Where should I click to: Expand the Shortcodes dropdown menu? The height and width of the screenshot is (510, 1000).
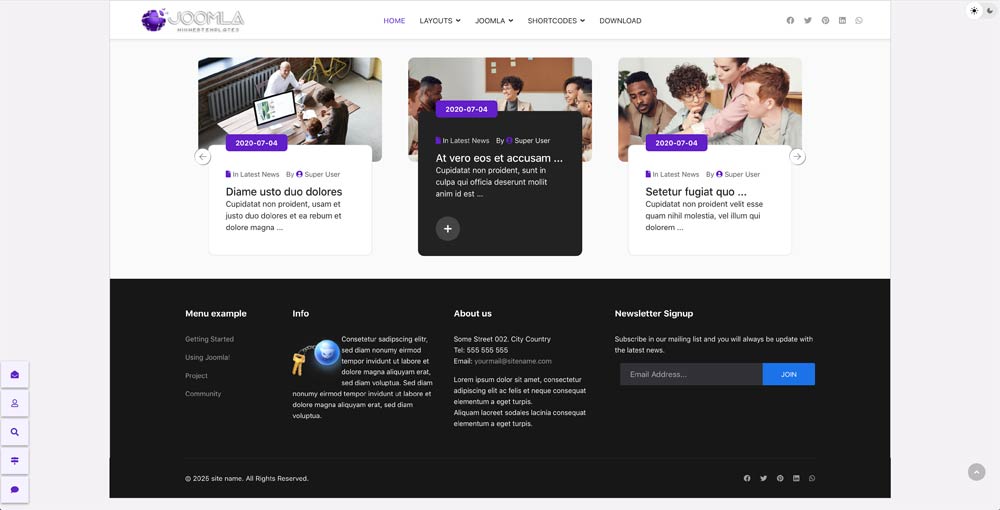pyautogui.click(x=556, y=20)
